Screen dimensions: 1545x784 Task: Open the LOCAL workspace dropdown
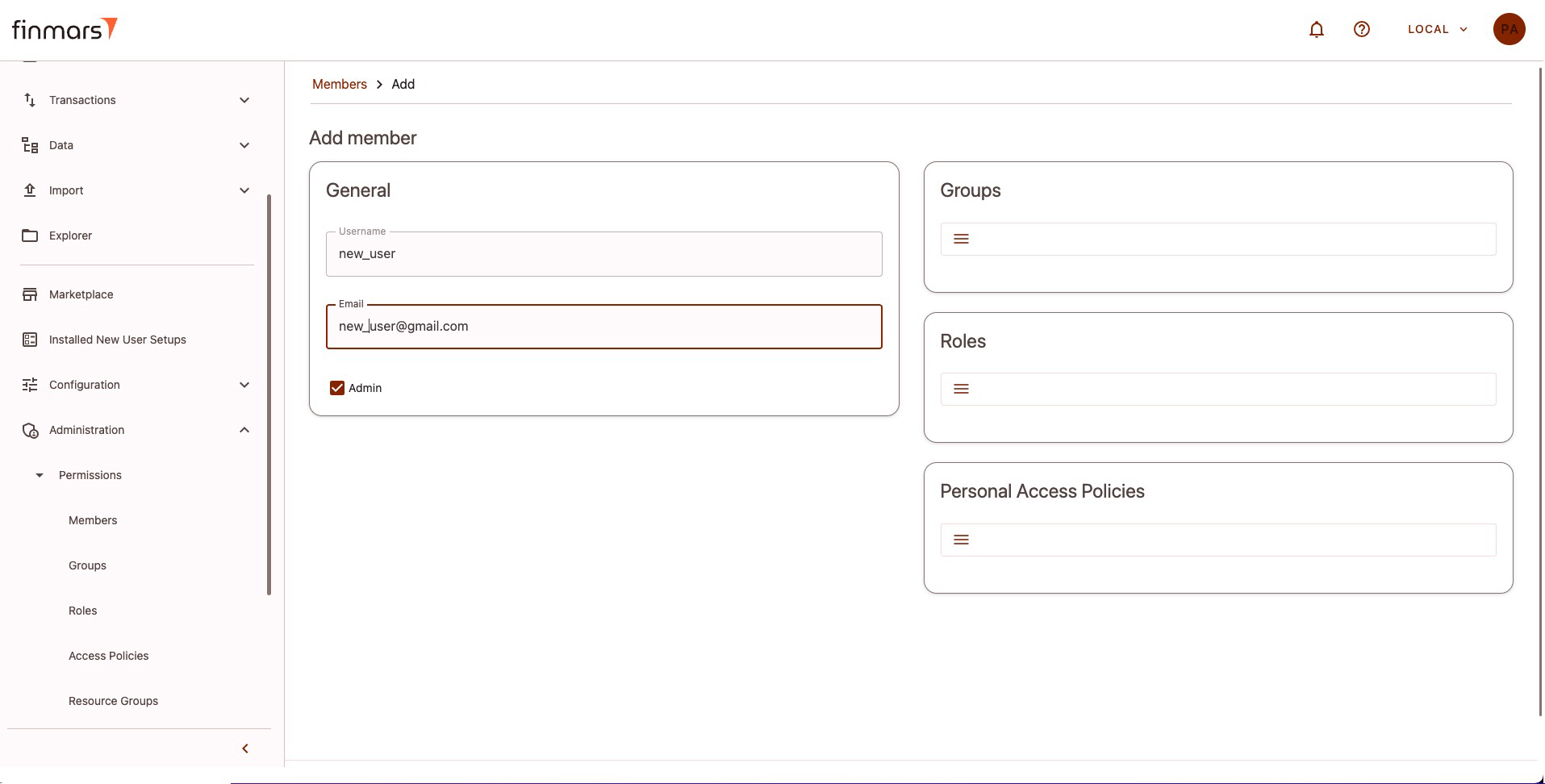coord(1437,30)
